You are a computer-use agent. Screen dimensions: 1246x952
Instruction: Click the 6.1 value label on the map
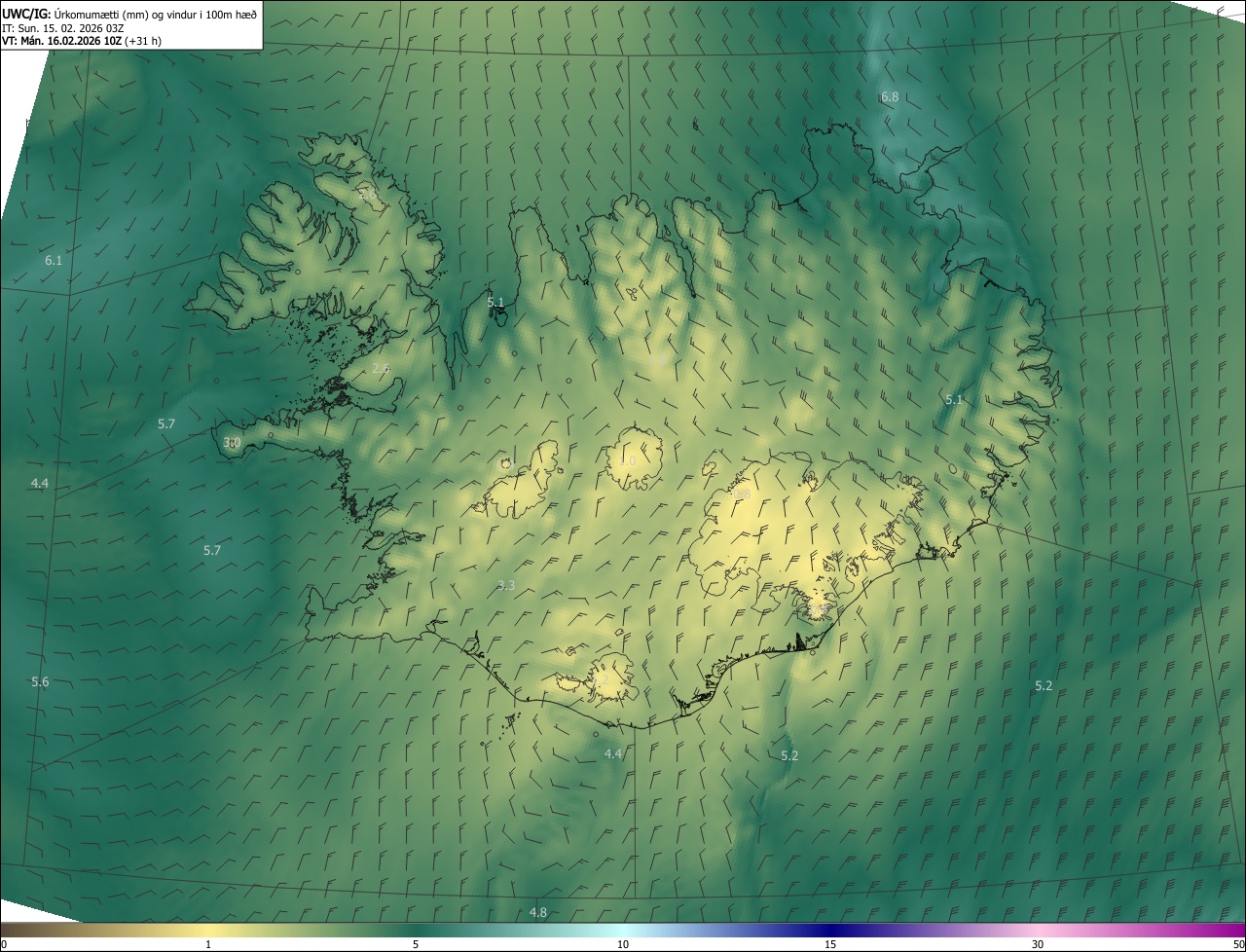tap(54, 261)
